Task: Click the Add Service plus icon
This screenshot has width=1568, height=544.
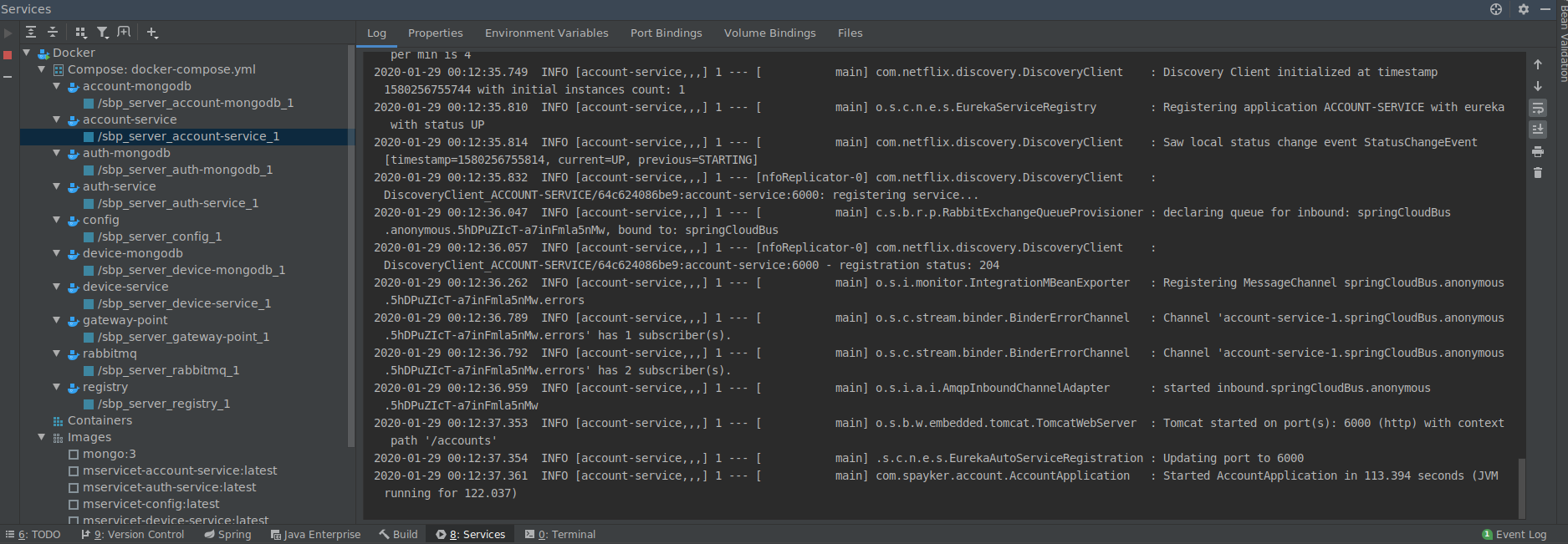Action: point(151,32)
